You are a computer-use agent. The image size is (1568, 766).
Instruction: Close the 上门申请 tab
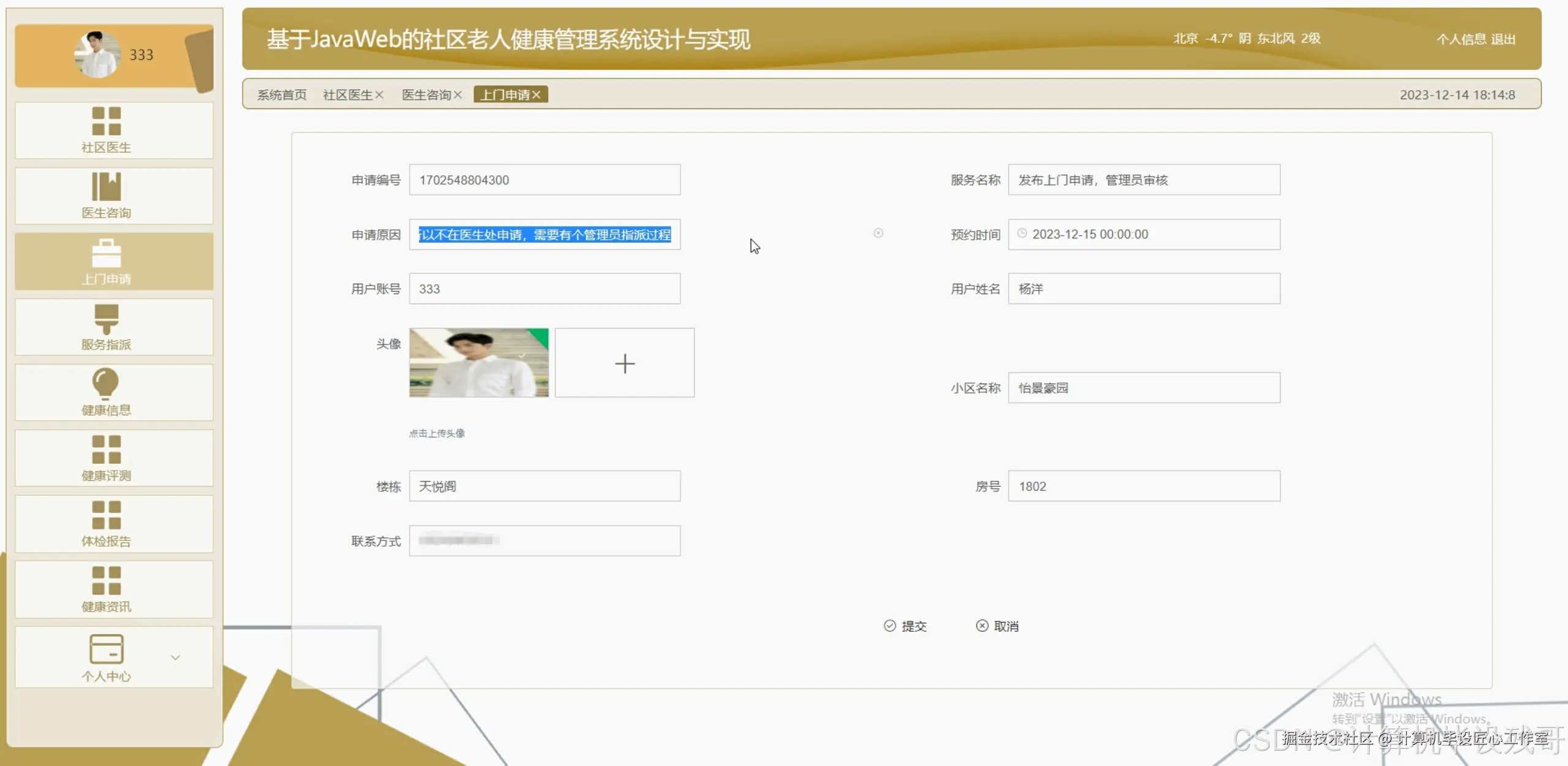click(x=536, y=94)
